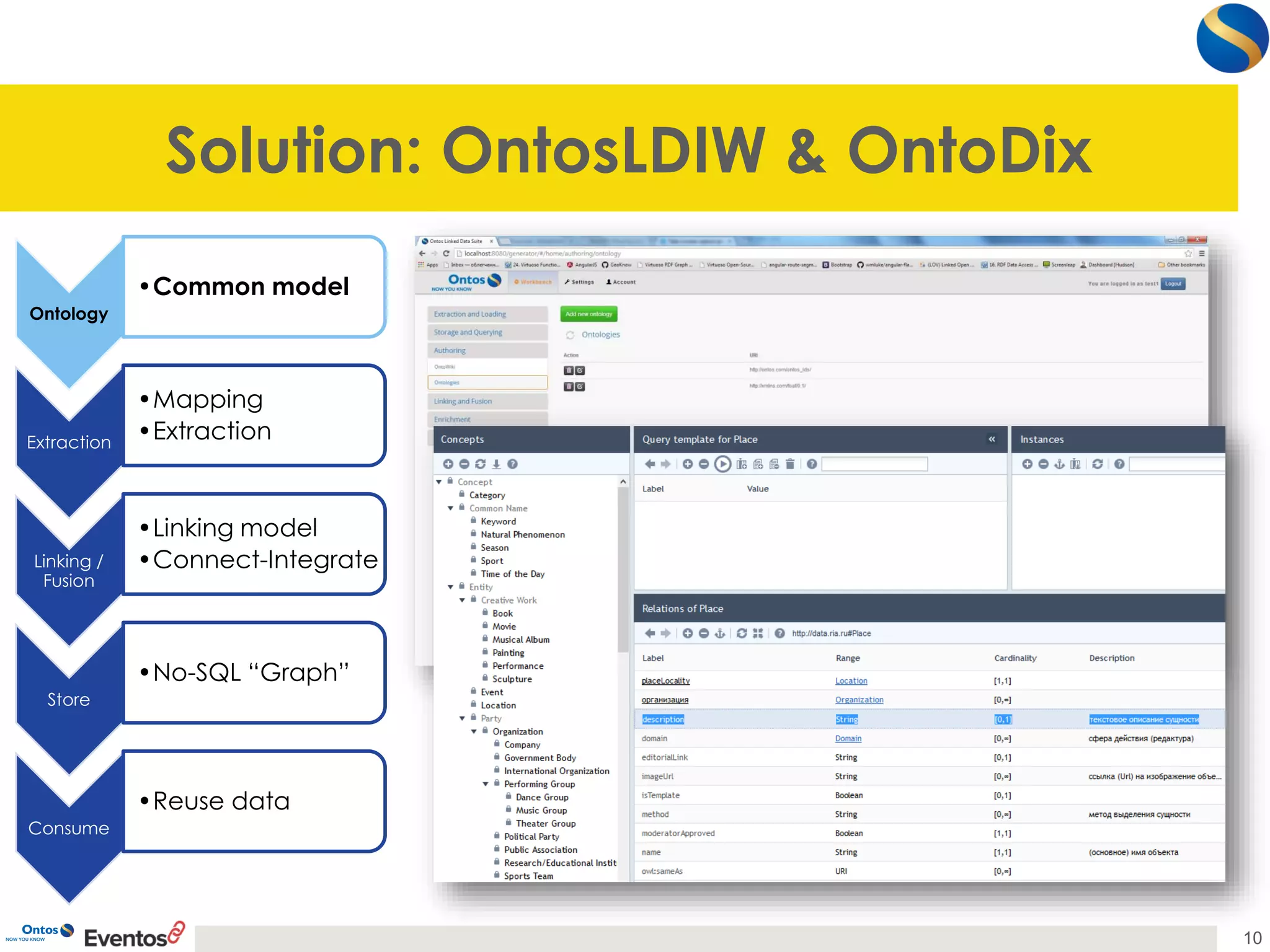The height and width of the screenshot is (952, 1270).
Task: Run query with play button
Action: tap(722, 464)
